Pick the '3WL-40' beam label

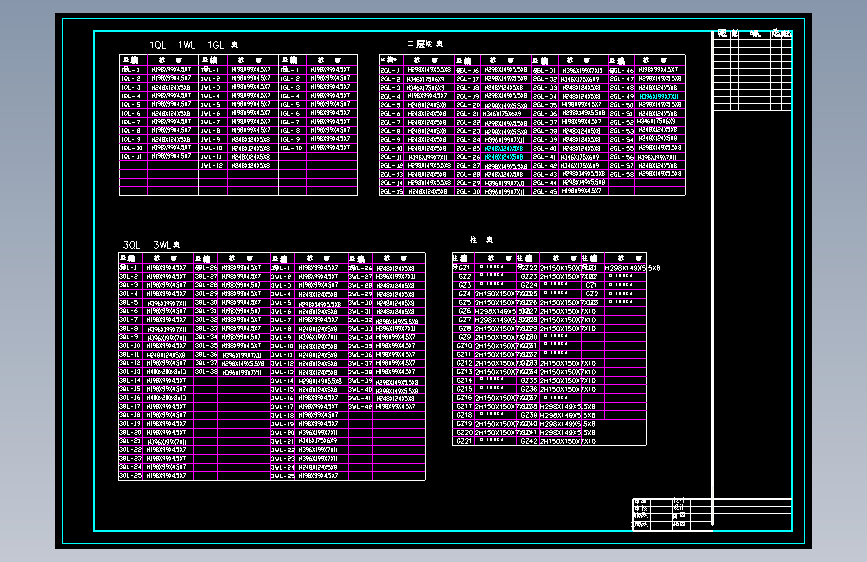pyautogui.click(x=361, y=389)
